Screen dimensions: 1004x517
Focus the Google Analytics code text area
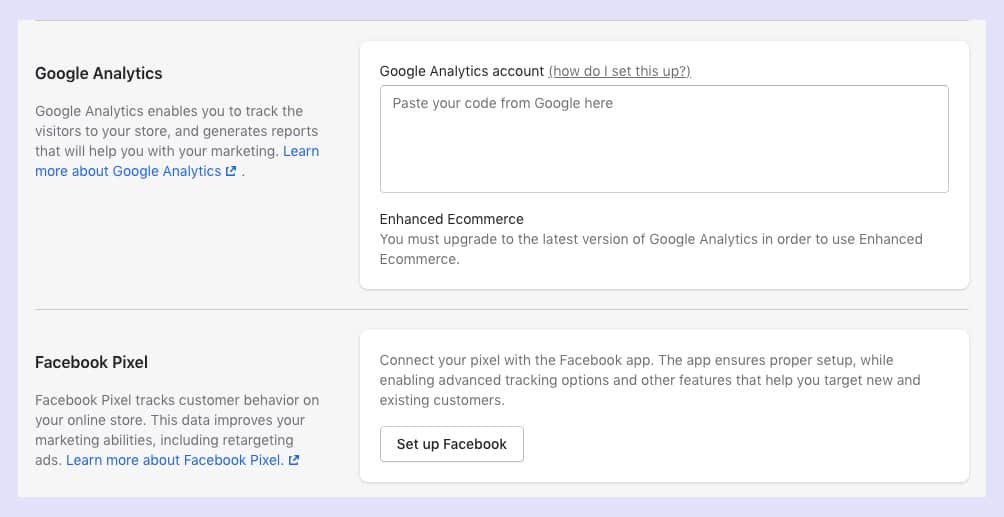(664, 139)
